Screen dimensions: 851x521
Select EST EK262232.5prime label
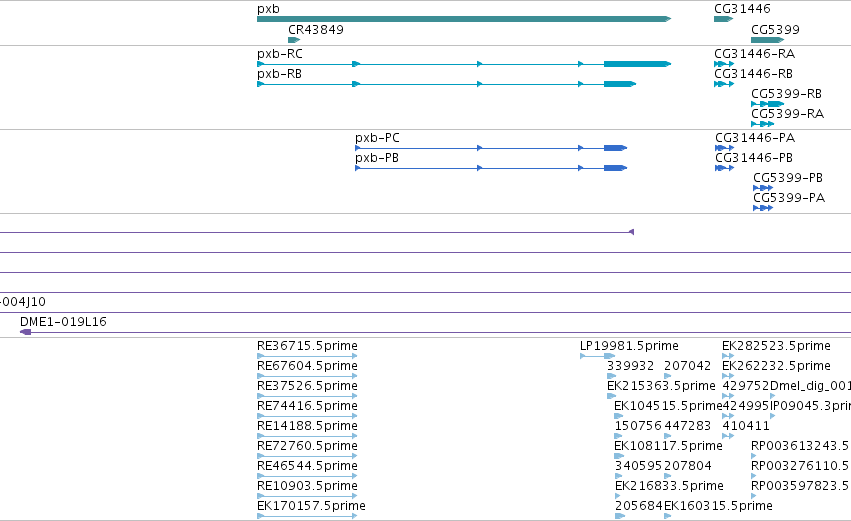776,366
